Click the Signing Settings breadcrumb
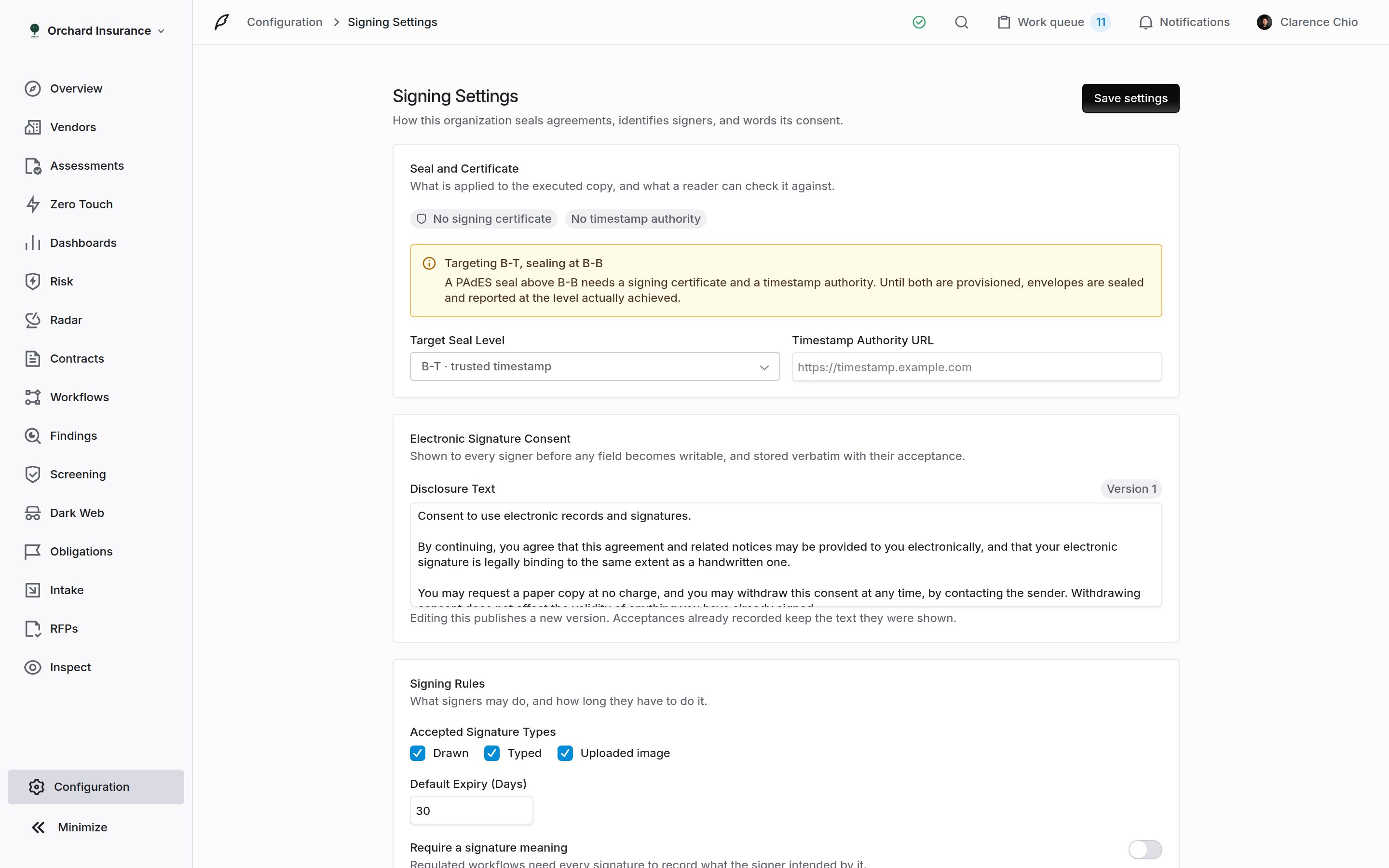 click(x=393, y=22)
